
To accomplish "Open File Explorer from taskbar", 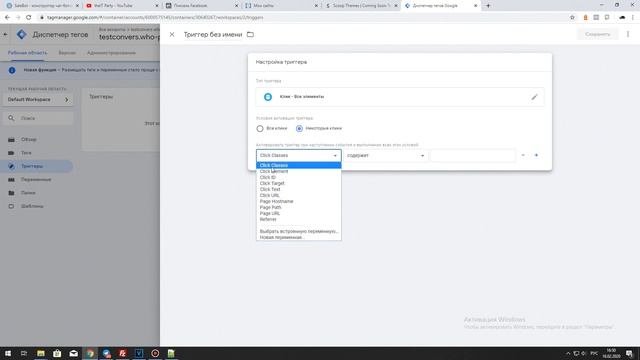I will click(41, 353).
